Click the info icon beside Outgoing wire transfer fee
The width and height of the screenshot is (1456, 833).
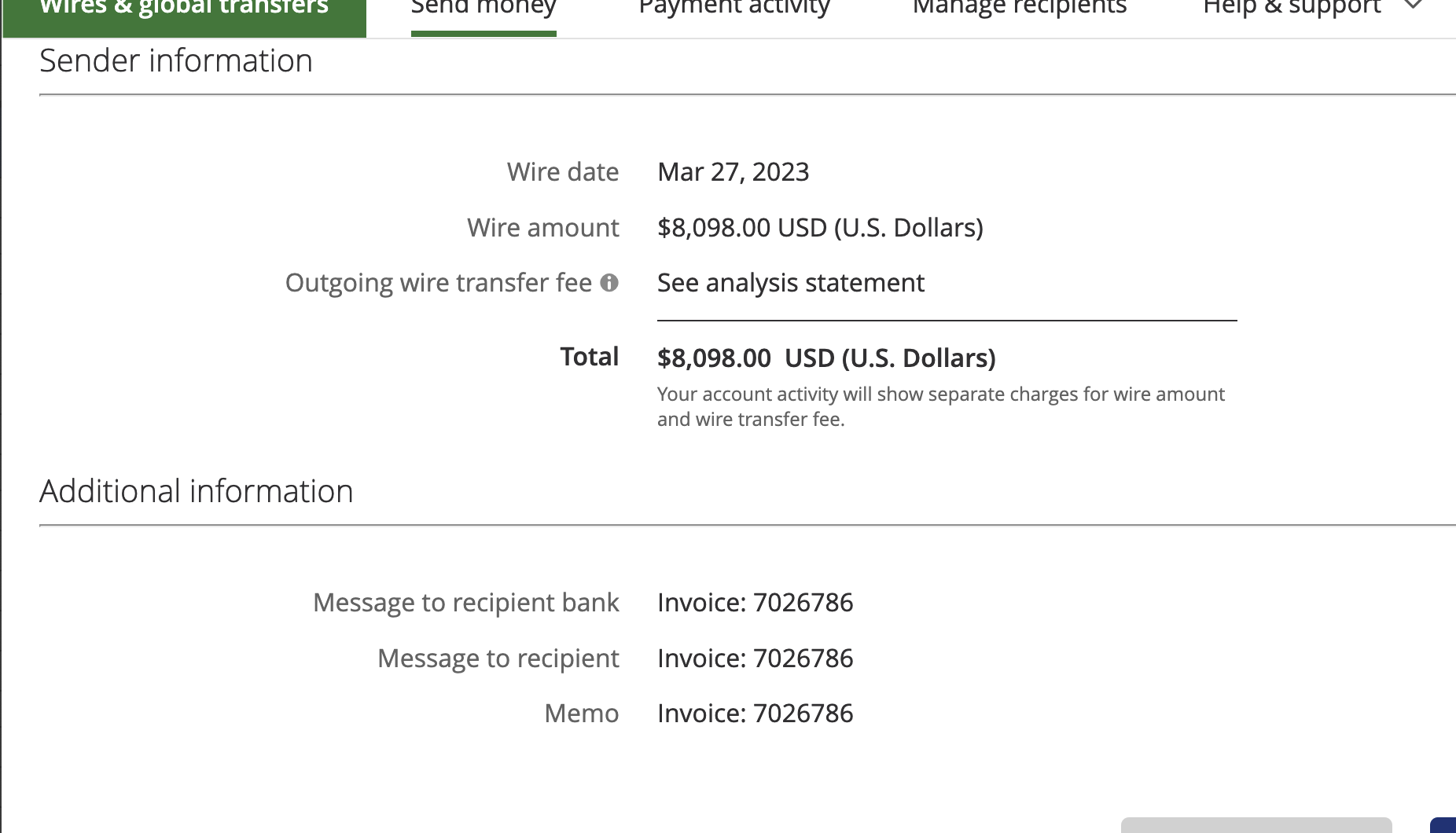click(x=609, y=283)
